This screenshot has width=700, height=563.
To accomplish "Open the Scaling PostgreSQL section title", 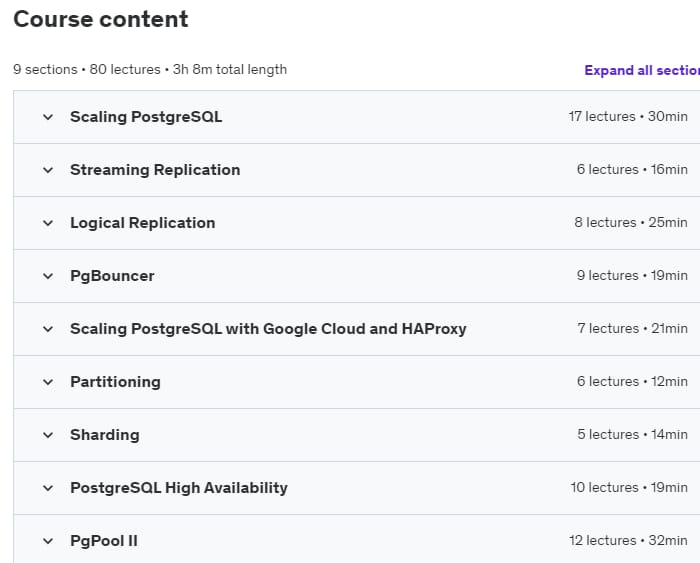I will [x=146, y=117].
